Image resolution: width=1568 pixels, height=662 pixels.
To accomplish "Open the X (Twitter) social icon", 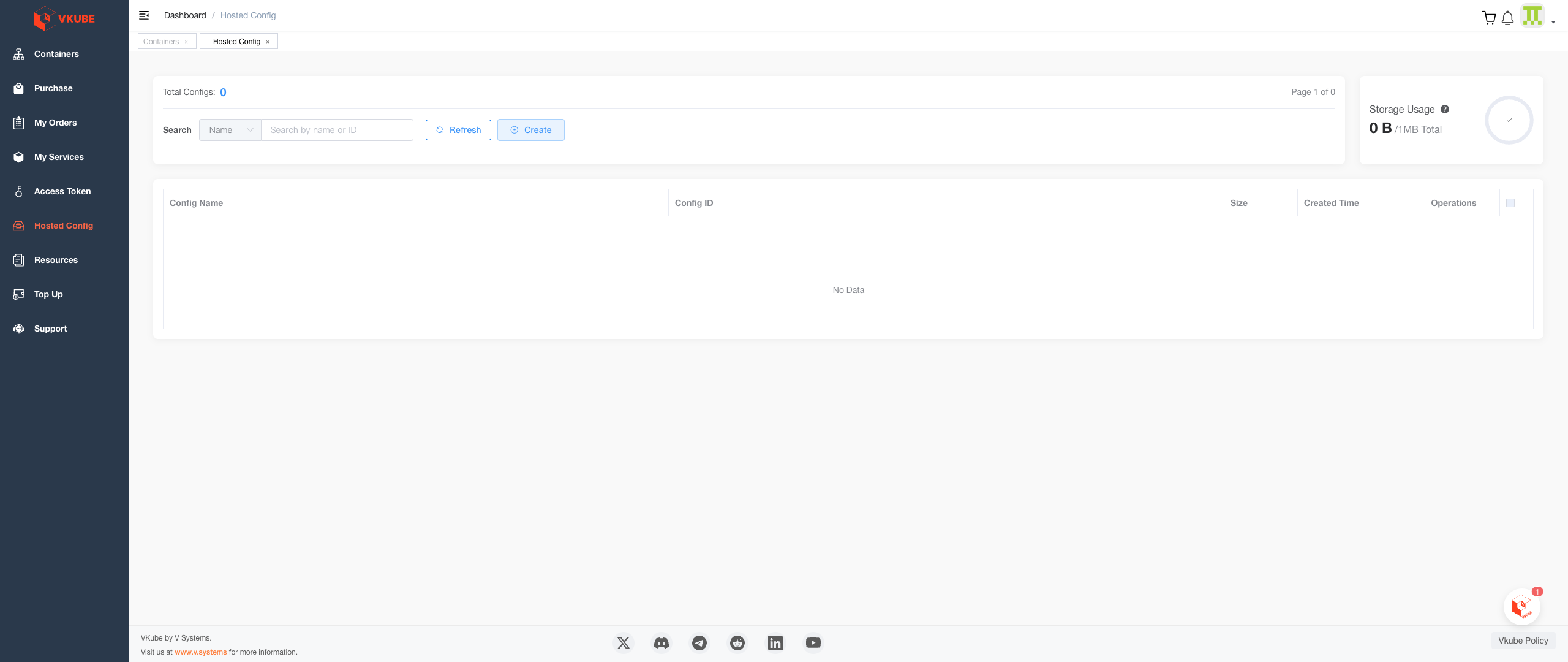I will [x=624, y=643].
